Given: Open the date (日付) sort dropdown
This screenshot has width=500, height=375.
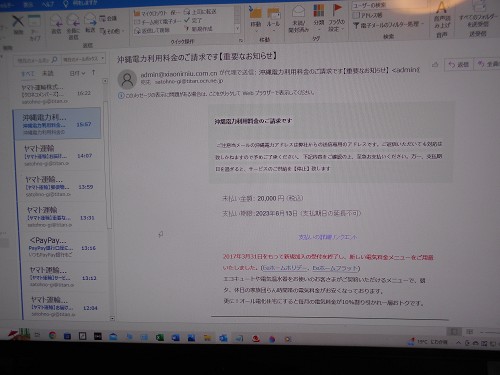Looking at the screenshot, I should point(77,73).
